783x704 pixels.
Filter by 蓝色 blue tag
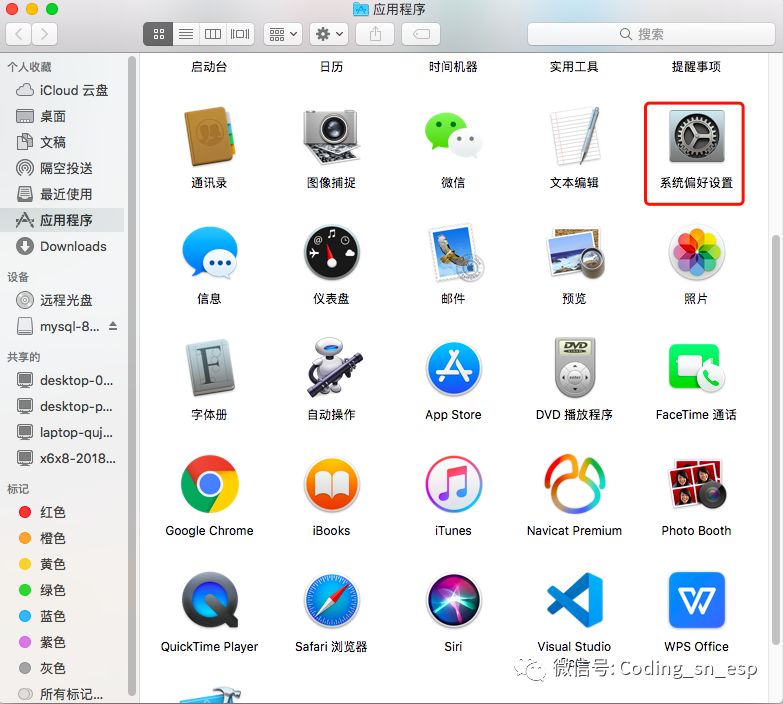pos(62,616)
